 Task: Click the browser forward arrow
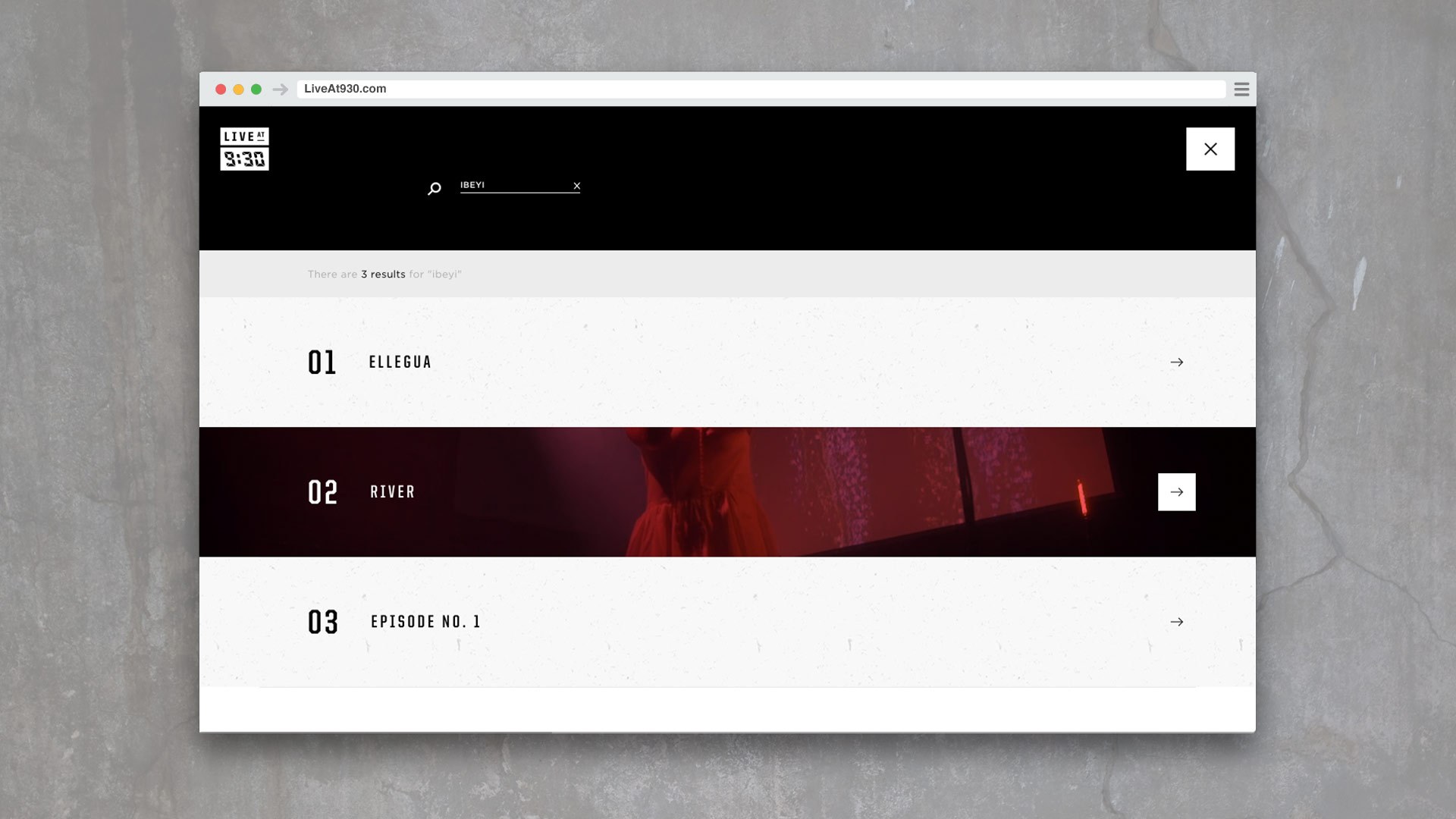280,89
